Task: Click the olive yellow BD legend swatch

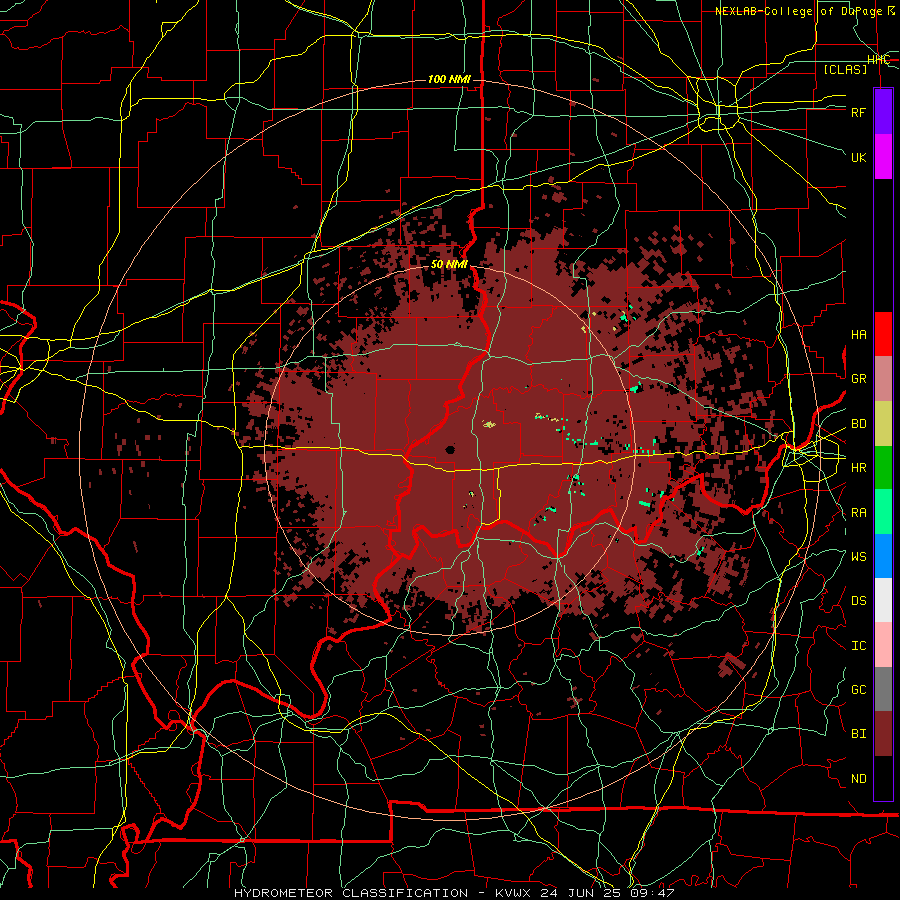Action: pyautogui.click(x=883, y=423)
